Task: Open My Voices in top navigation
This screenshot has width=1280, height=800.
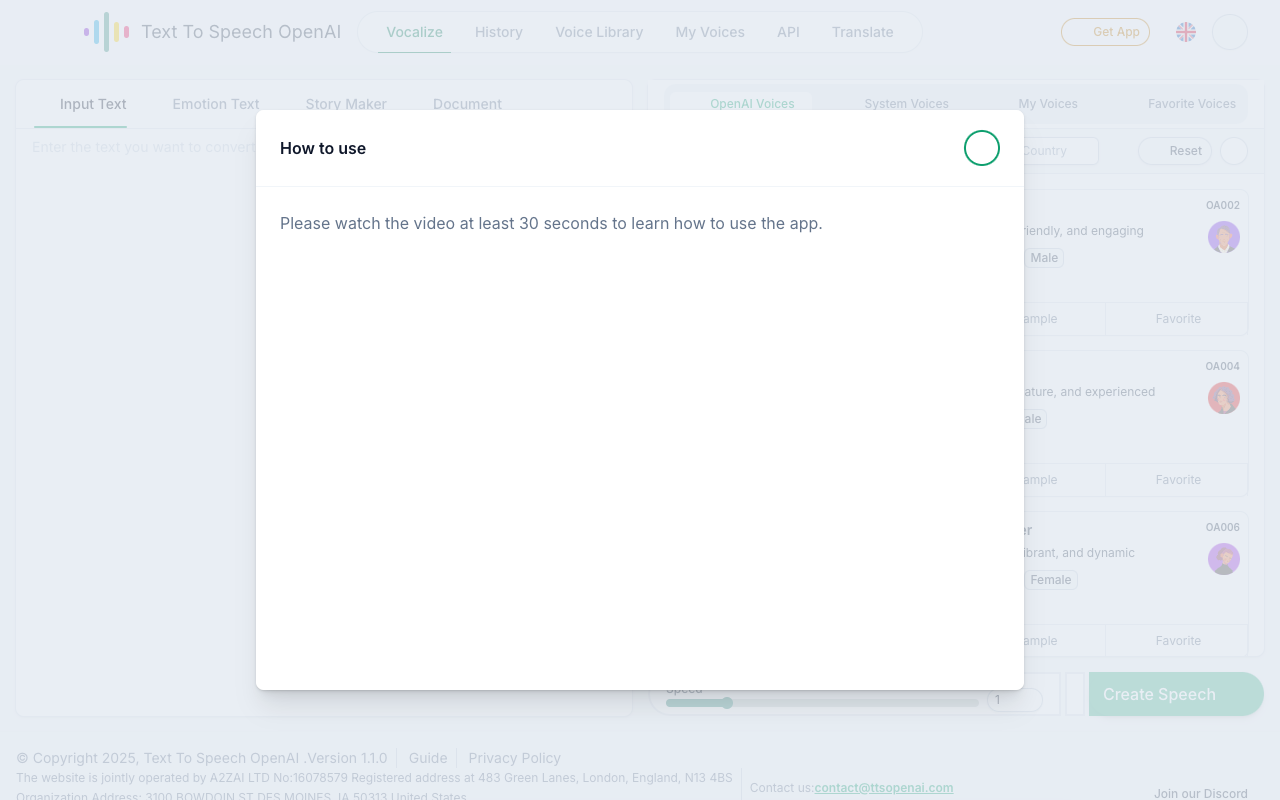Action: [x=710, y=32]
